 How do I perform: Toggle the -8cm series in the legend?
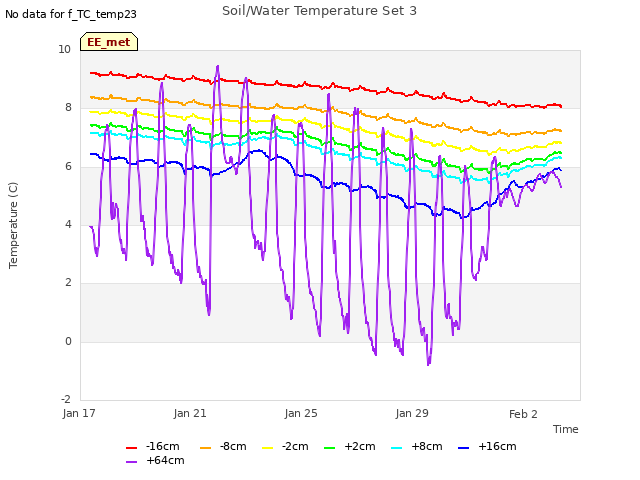click(x=223, y=447)
